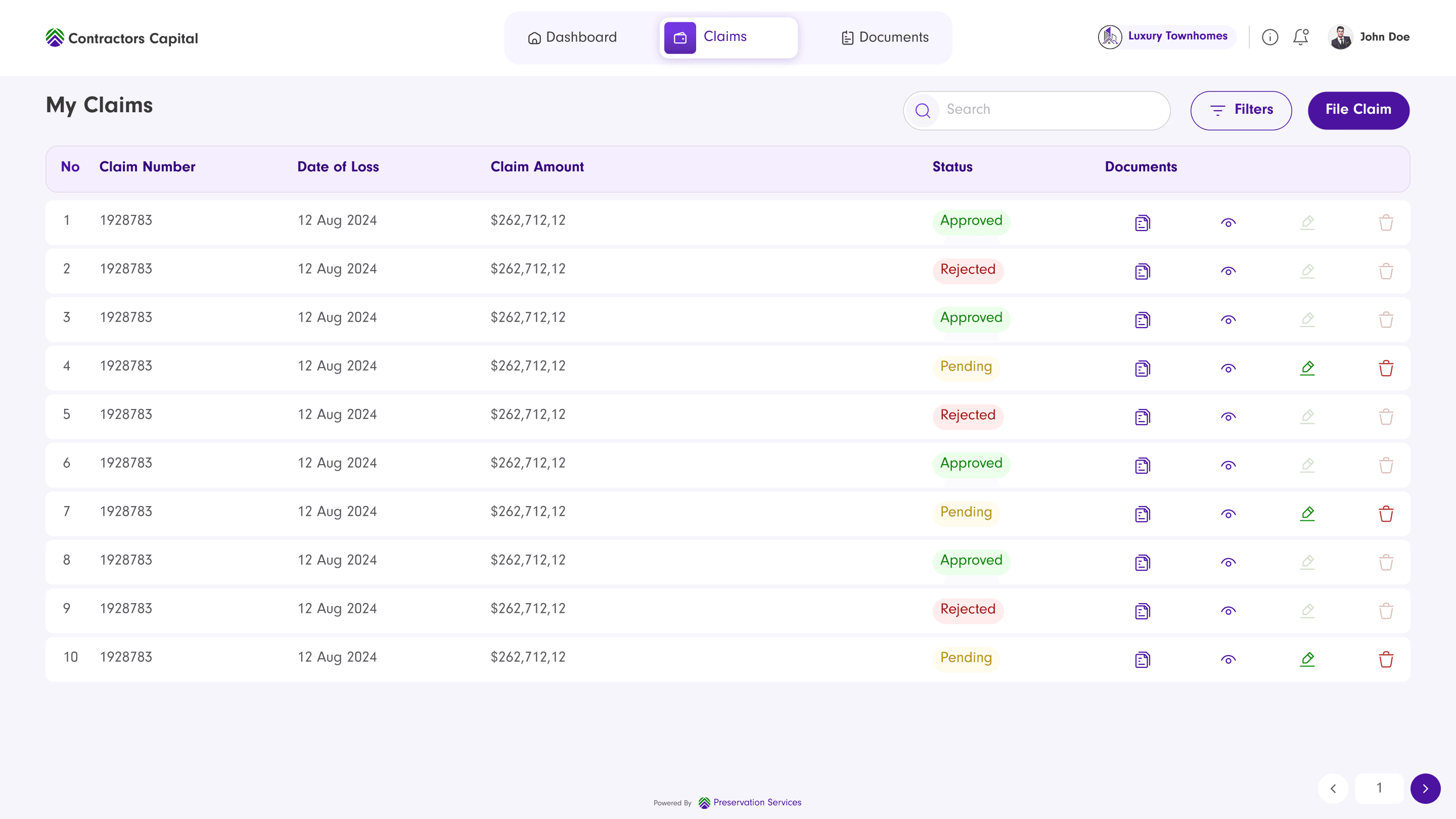Viewport: 1456px width, 819px height.
Task: Click the Date of Loss column header
Action: pos(338,167)
